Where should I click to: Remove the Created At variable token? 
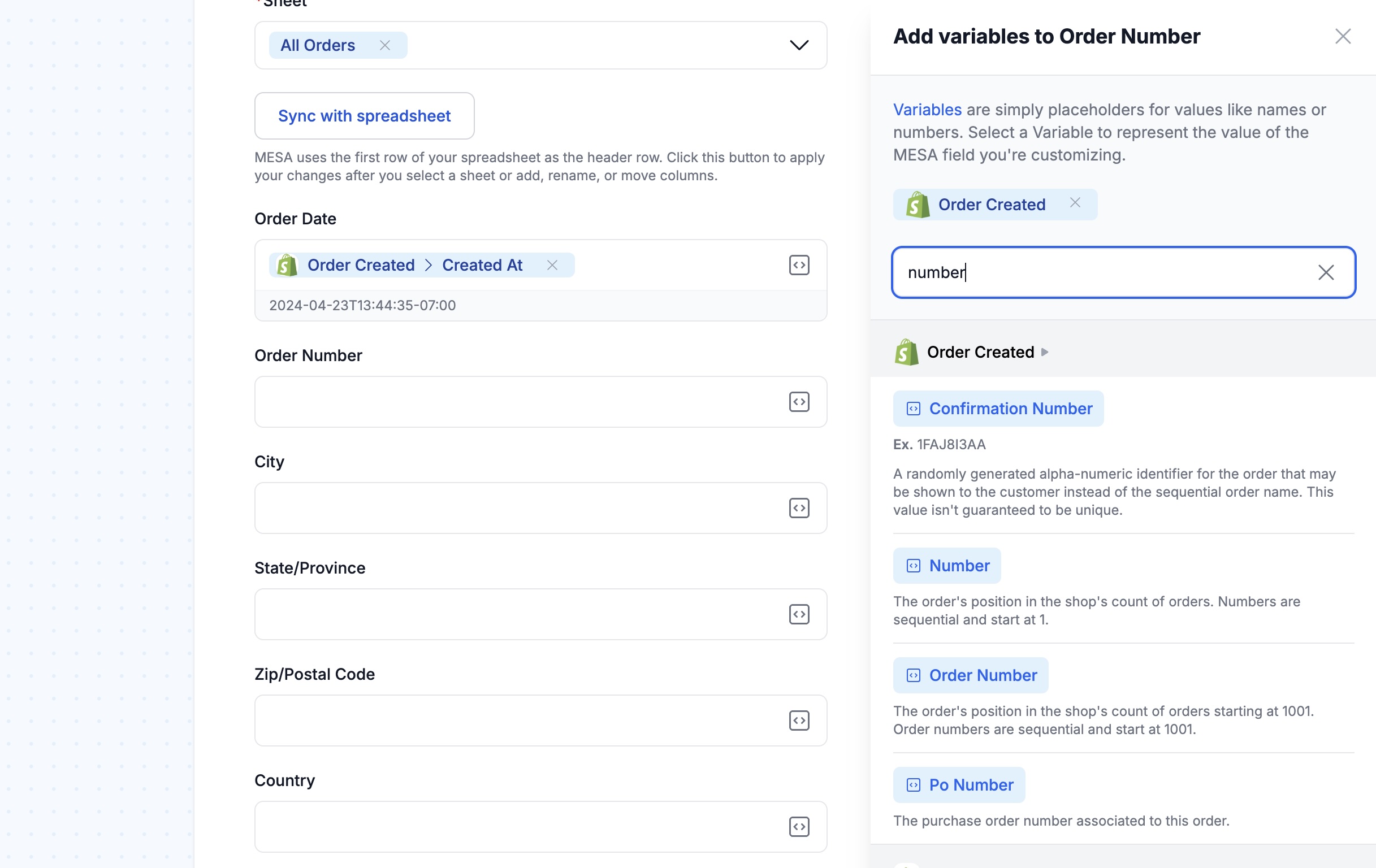tap(552, 265)
